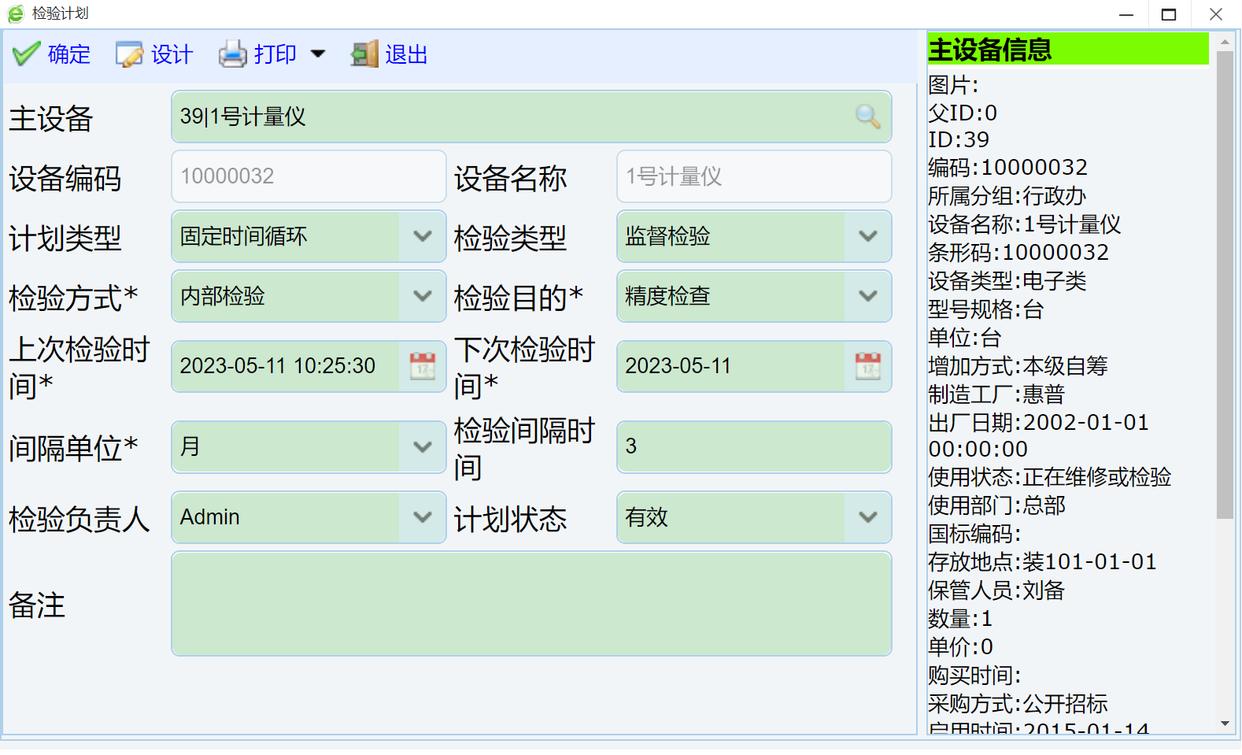Expand the 检验方式 combo box

tap(423, 296)
